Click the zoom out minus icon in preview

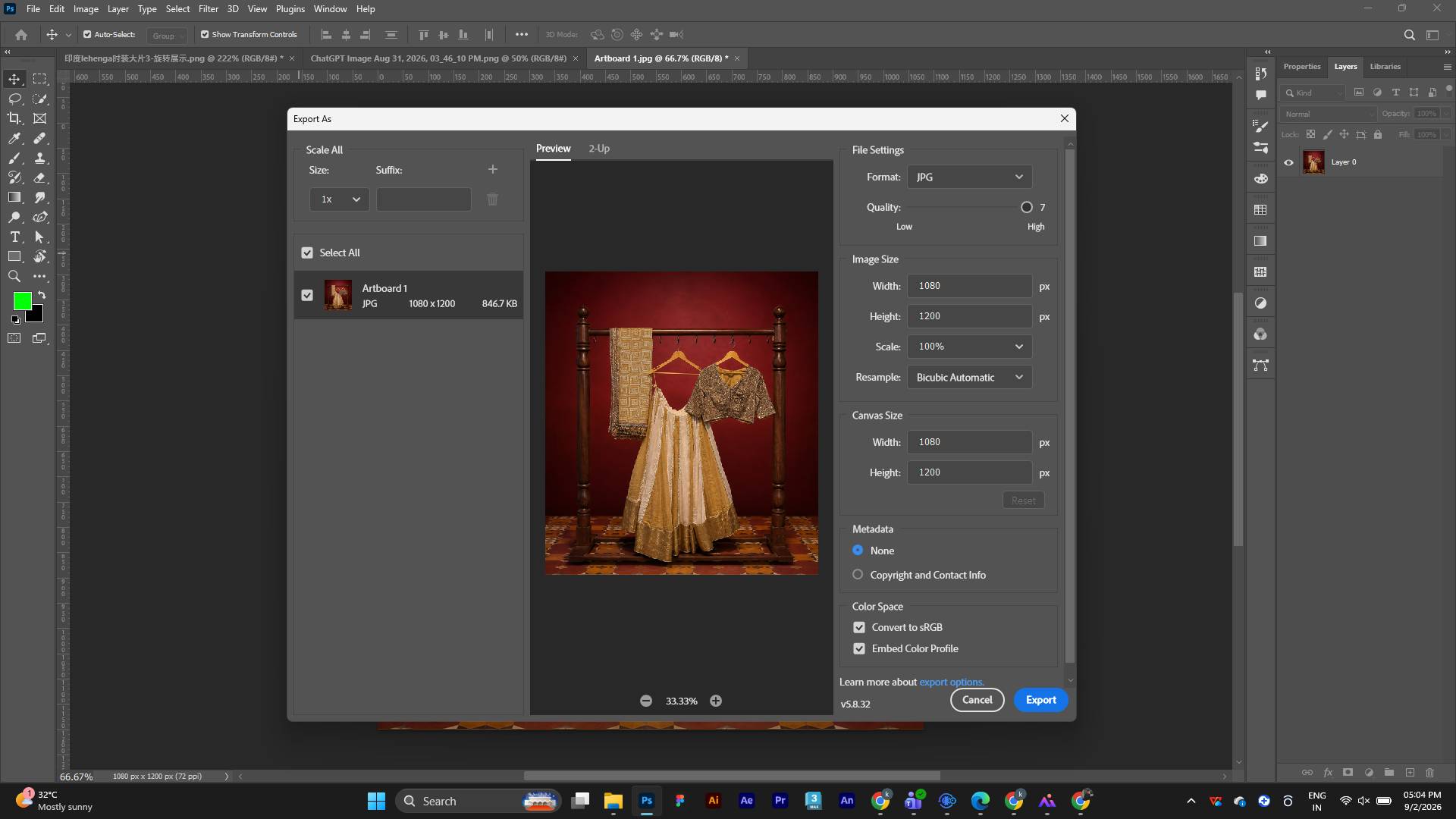[x=646, y=701]
